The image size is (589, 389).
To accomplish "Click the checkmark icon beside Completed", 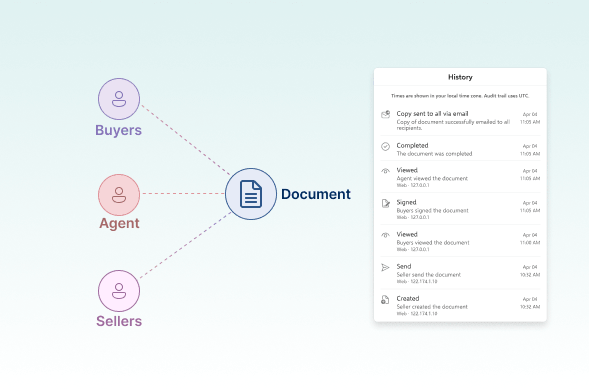I will [385, 146].
